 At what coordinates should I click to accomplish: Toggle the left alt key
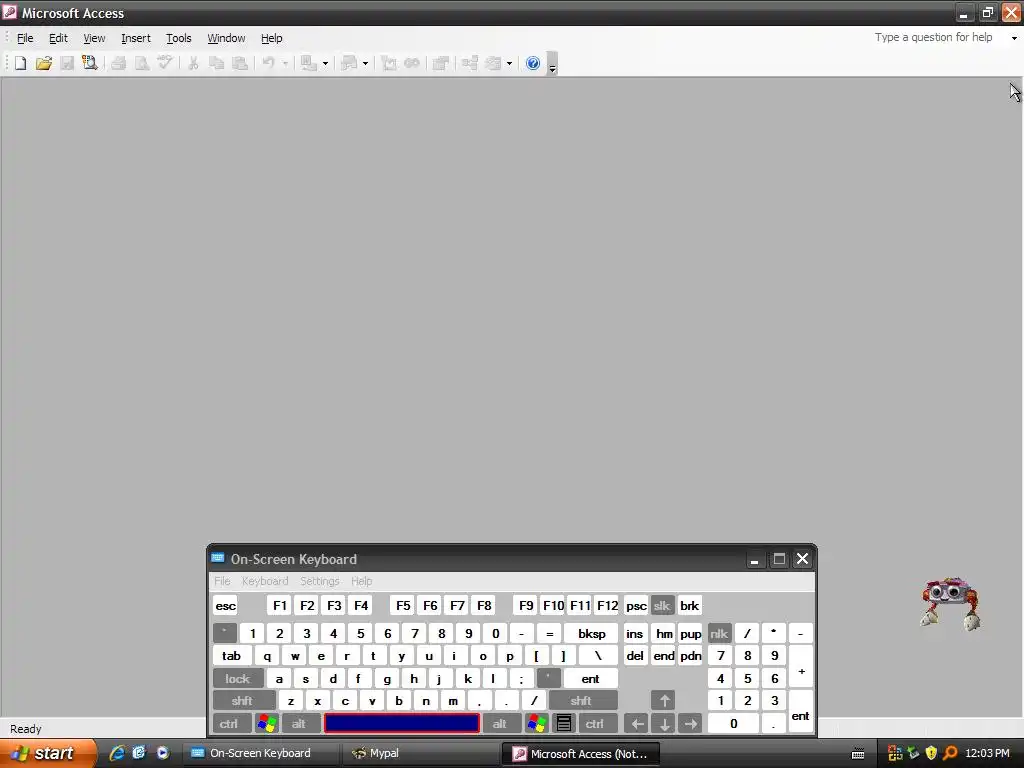tap(300, 724)
